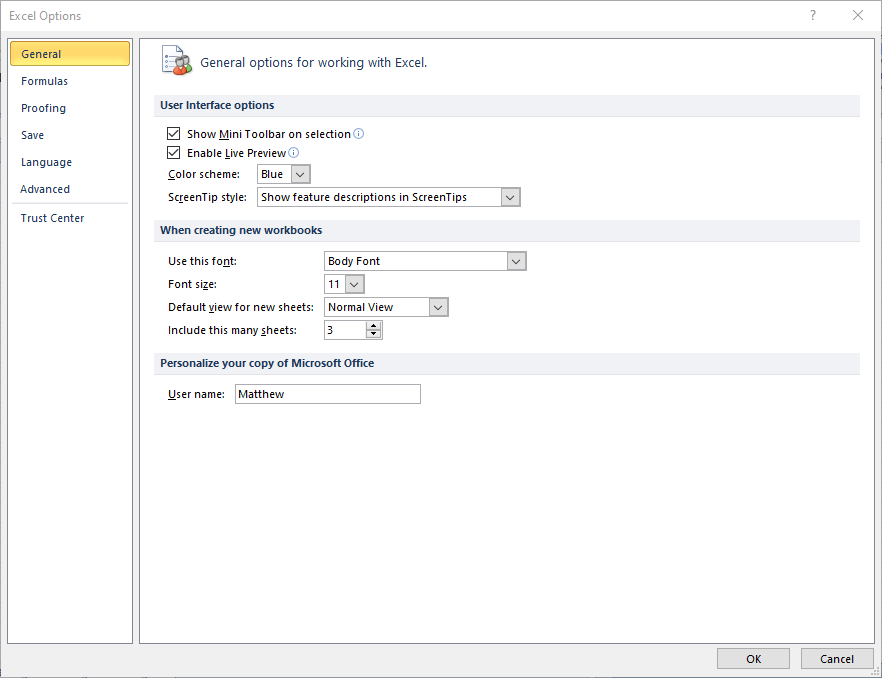Viewport: 882px width, 678px height.
Task: Confirm settings with OK button
Action: [753, 659]
